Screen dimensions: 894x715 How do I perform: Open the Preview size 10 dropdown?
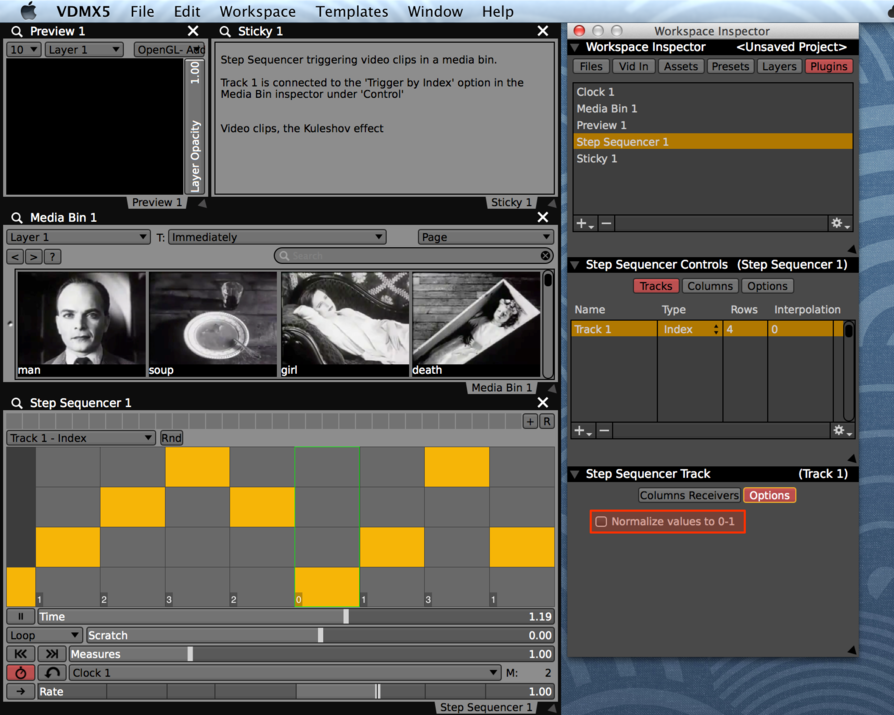click(24, 50)
